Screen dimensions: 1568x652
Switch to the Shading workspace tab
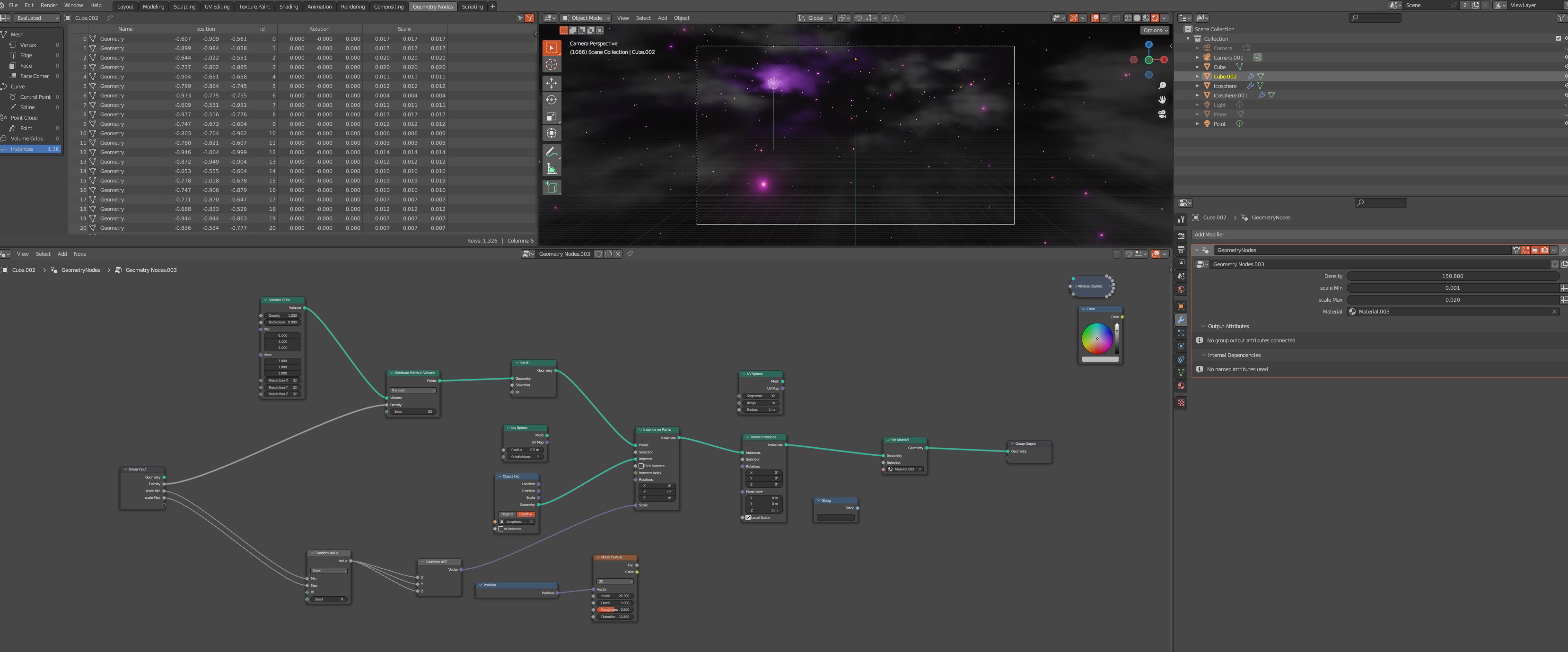point(289,6)
